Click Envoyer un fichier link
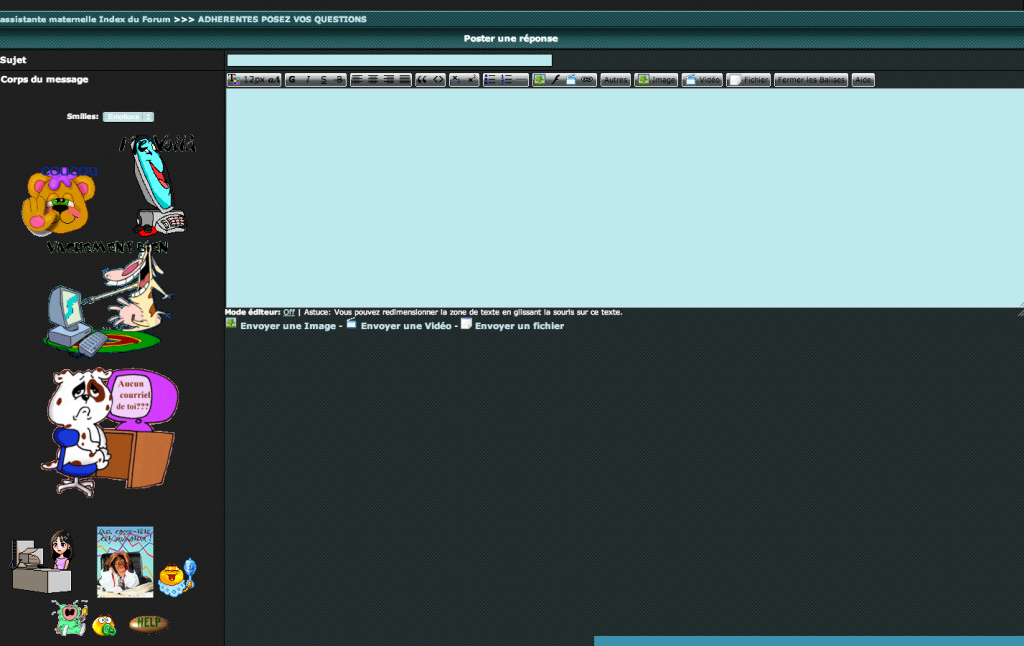This screenshot has height=646, width=1024. coord(519,326)
